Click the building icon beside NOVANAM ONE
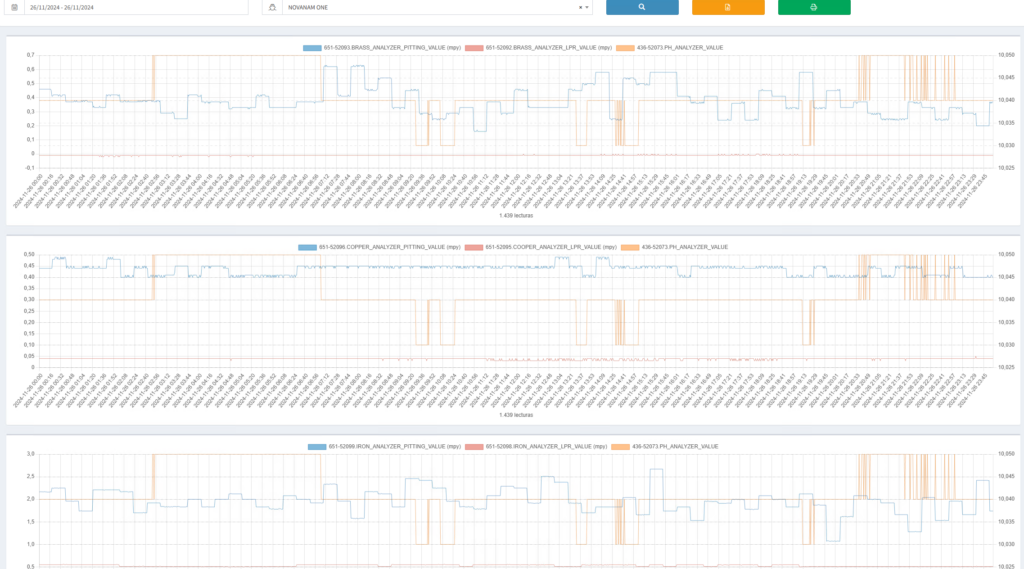The width and height of the screenshot is (1024, 569). [272, 7]
